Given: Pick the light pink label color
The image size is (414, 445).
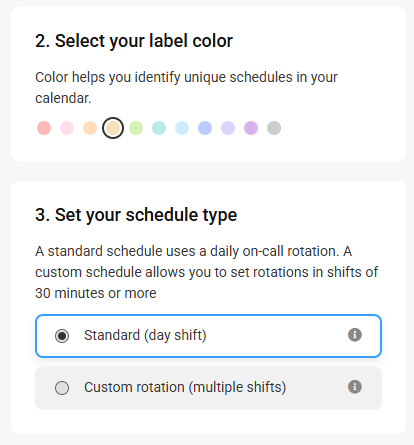Looking at the screenshot, I should pyautogui.click(x=67, y=128).
